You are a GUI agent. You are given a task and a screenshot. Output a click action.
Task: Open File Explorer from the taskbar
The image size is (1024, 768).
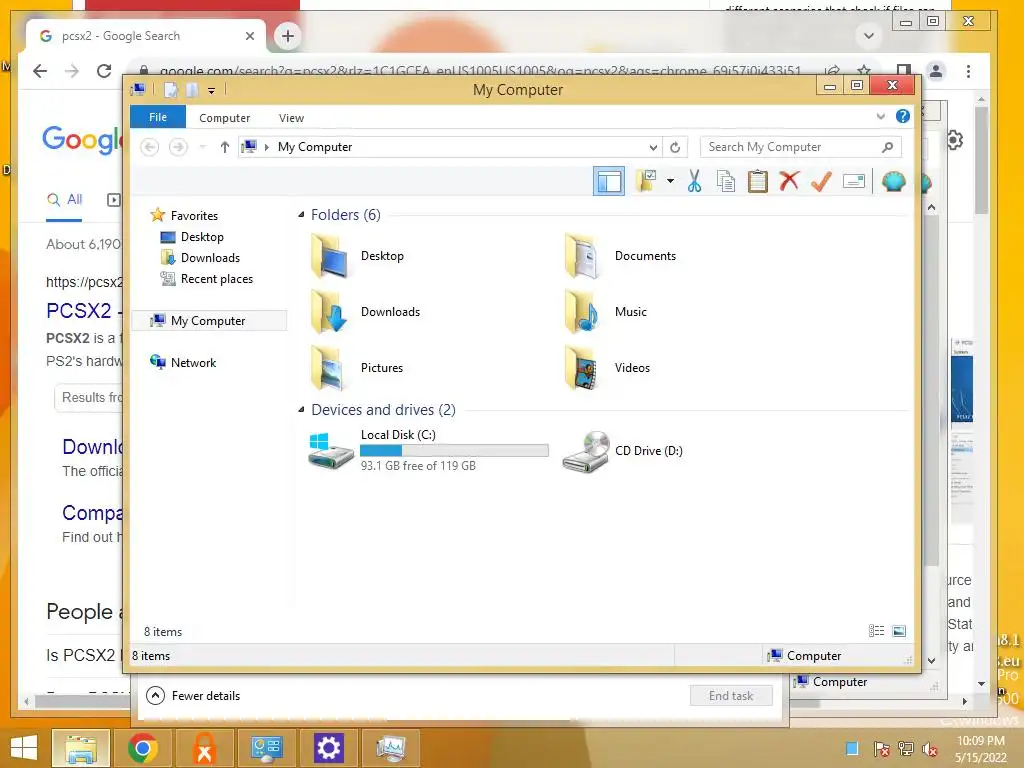tap(80, 748)
